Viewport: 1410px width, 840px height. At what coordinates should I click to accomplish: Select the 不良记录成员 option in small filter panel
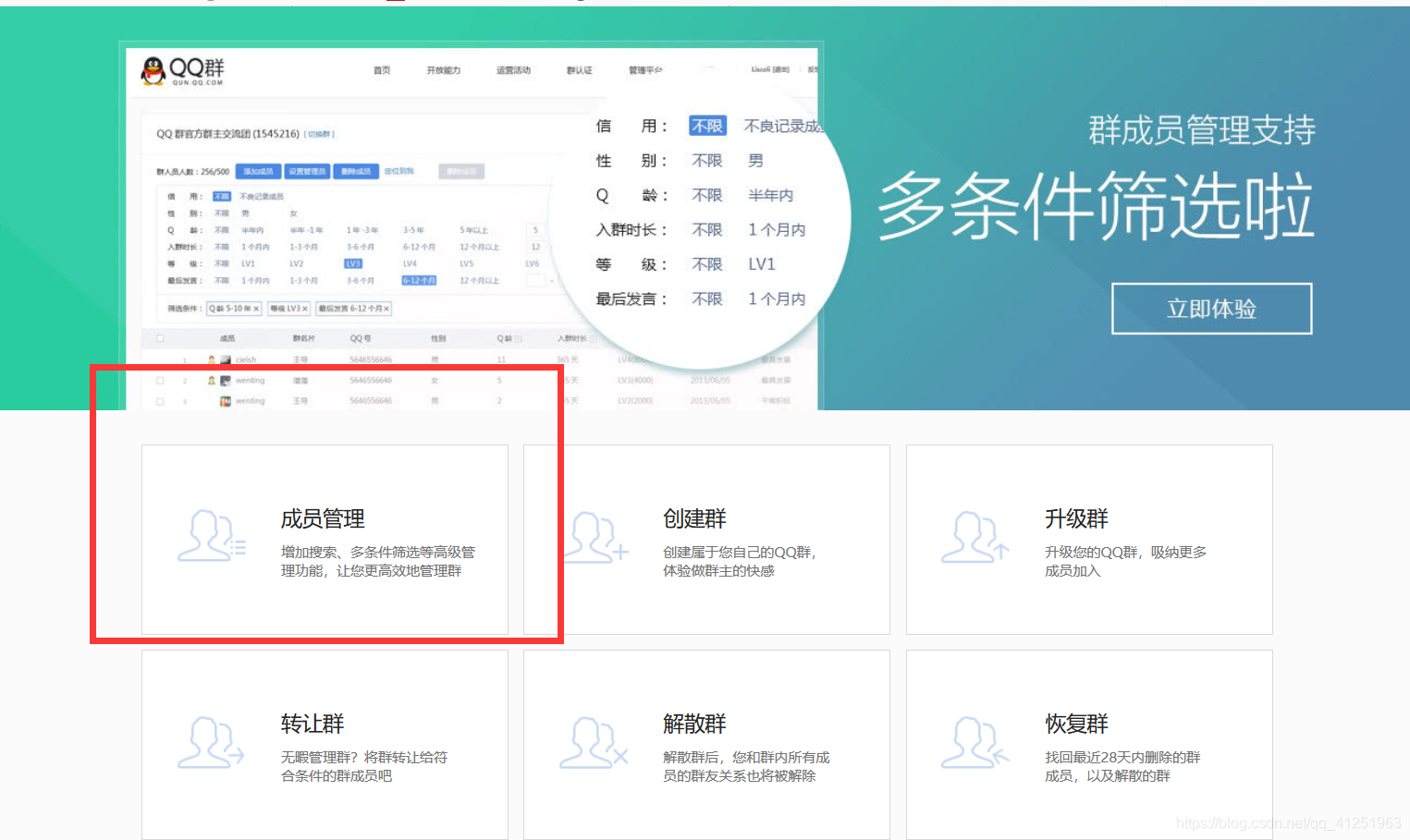[262, 197]
